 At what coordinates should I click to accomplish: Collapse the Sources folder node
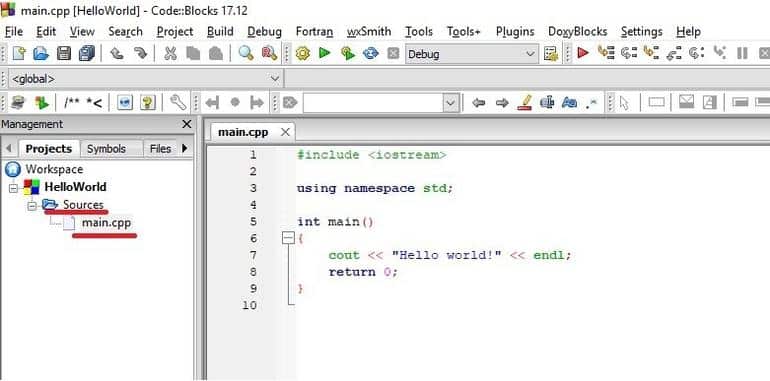point(32,206)
